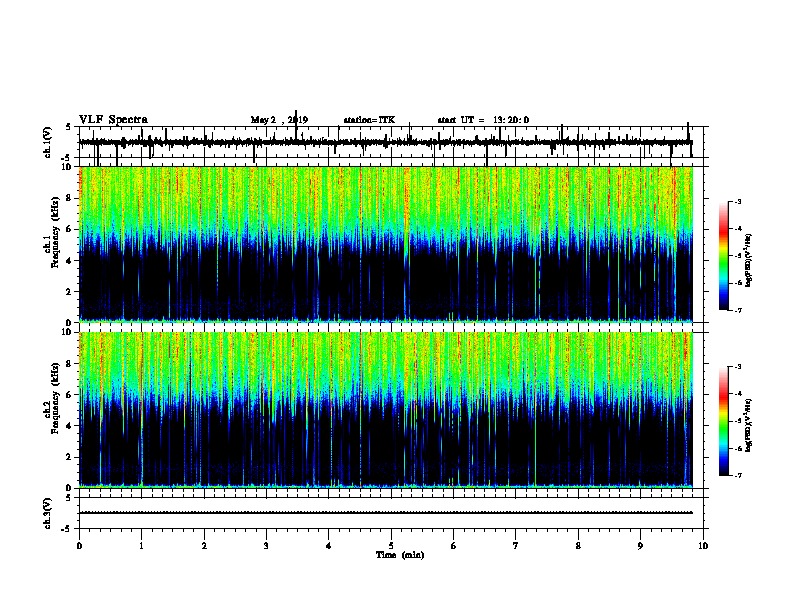The width and height of the screenshot is (792, 612).
Task: Click the "ch.3(V)" axis label
Action: coord(48,513)
